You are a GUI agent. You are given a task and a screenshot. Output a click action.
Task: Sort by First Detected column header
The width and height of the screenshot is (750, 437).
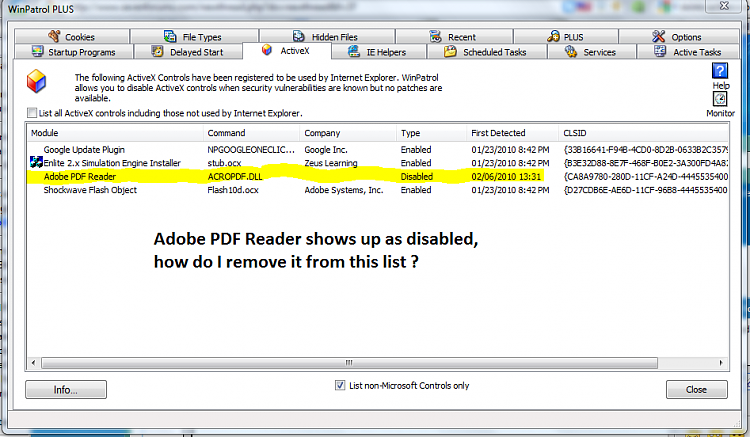coord(512,133)
